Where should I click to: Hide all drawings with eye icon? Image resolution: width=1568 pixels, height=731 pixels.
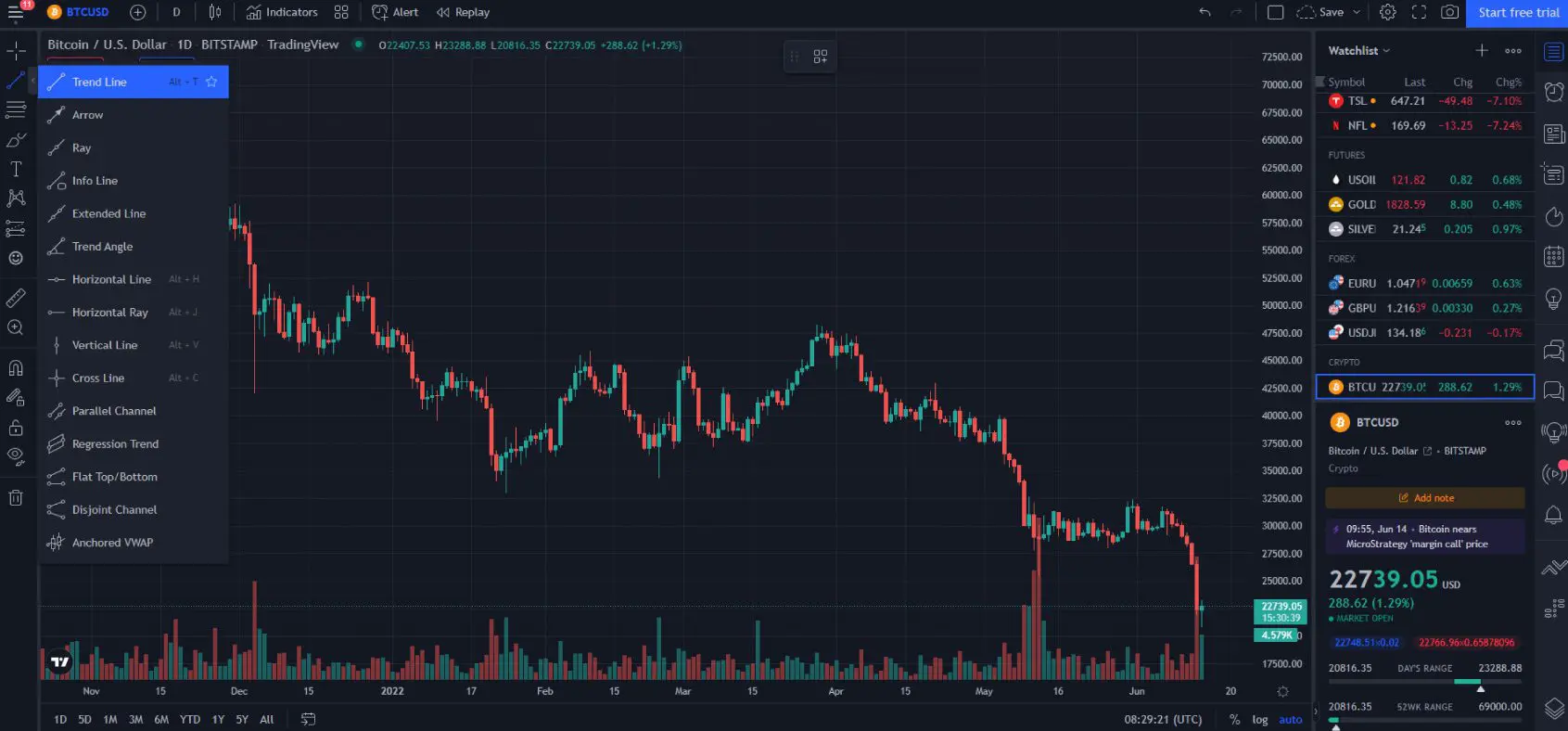coord(16,456)
